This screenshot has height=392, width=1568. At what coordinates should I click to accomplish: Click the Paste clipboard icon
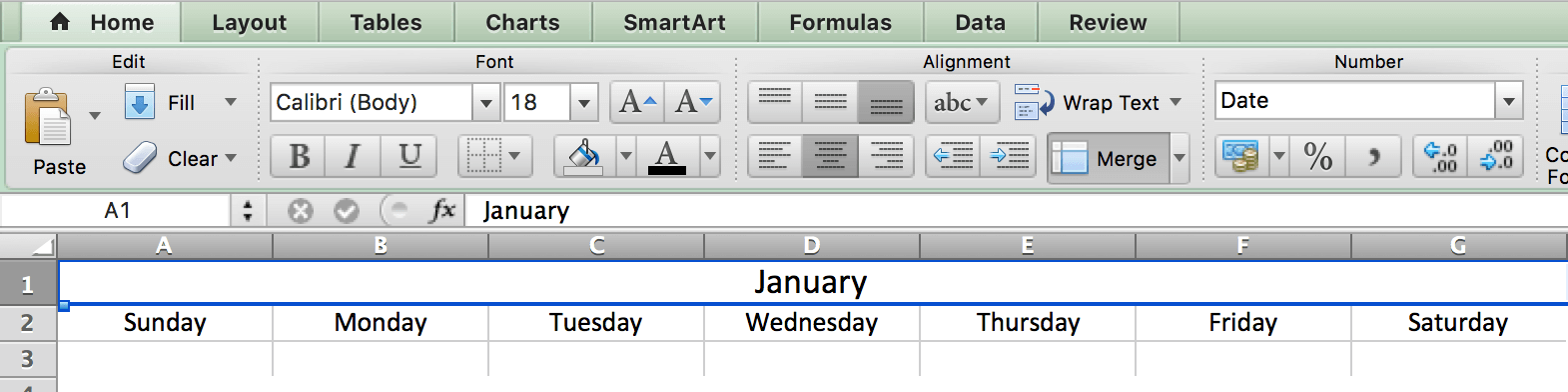[47, 118]
